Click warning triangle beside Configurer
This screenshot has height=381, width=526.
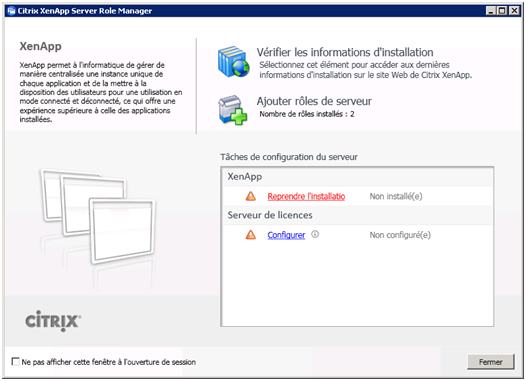(251, 235)
